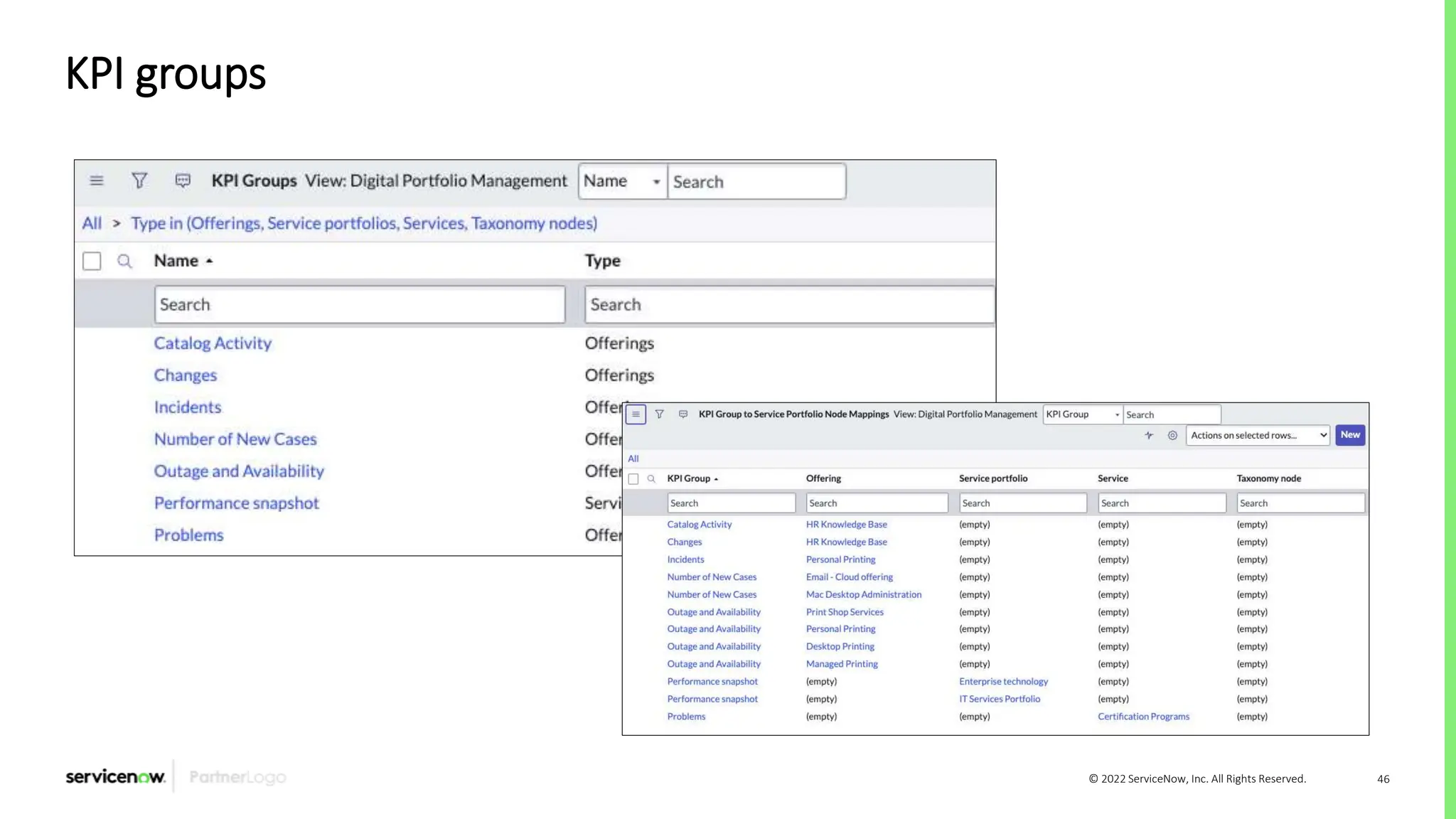Open the gear personalize-list icon
Viewport: 1456px width, 819px height.
point(1172,435)
